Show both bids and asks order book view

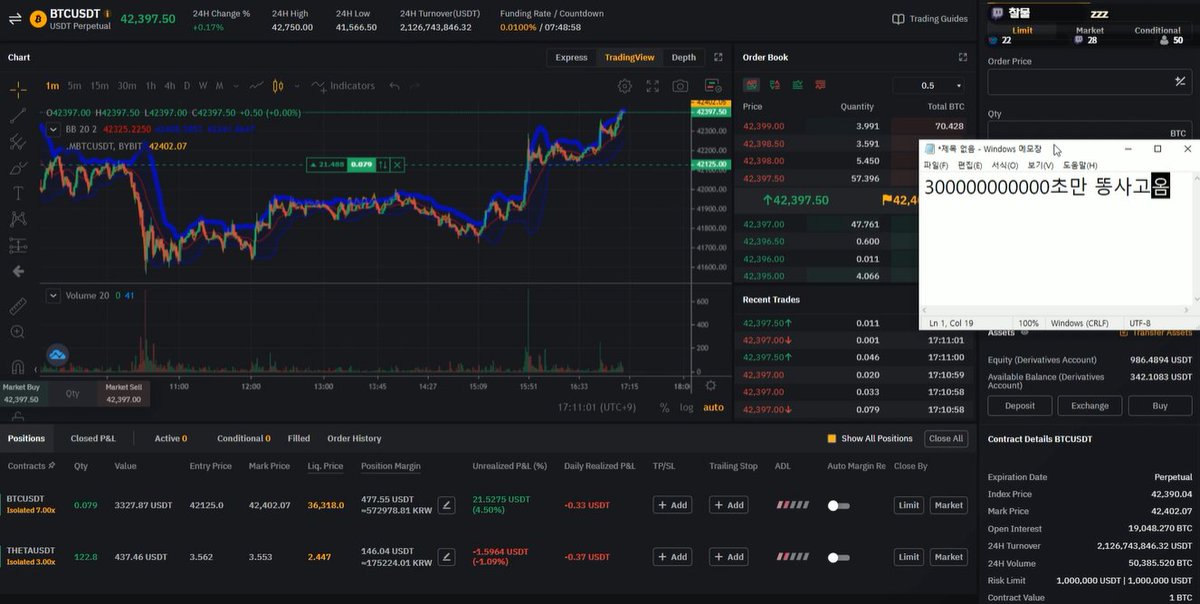pos(751,85)
